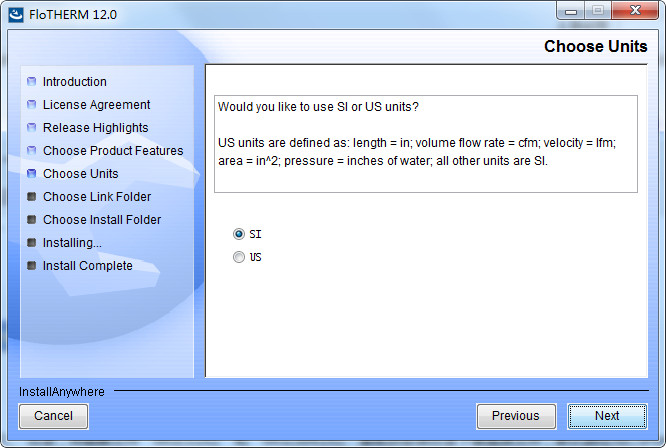Select the US units radio button
Image resolution: width=666 pixels, height=448 pixels.
238,257
